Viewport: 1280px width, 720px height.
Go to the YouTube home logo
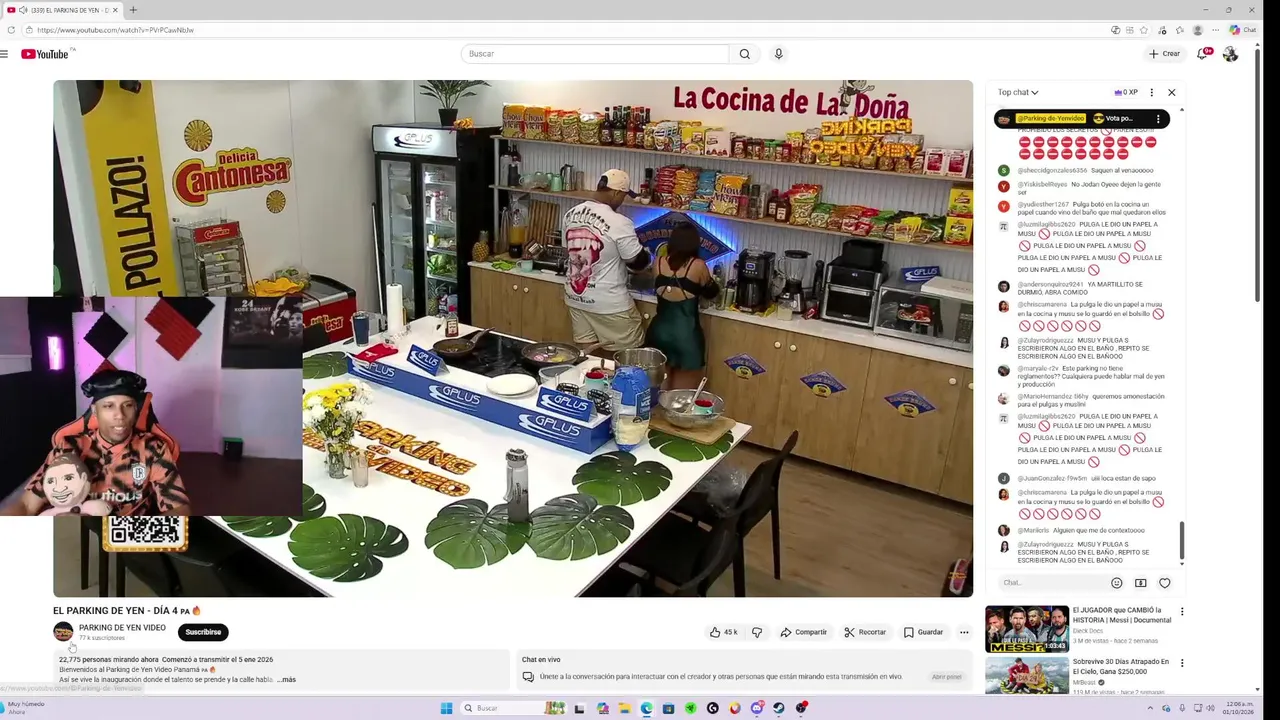45,54
